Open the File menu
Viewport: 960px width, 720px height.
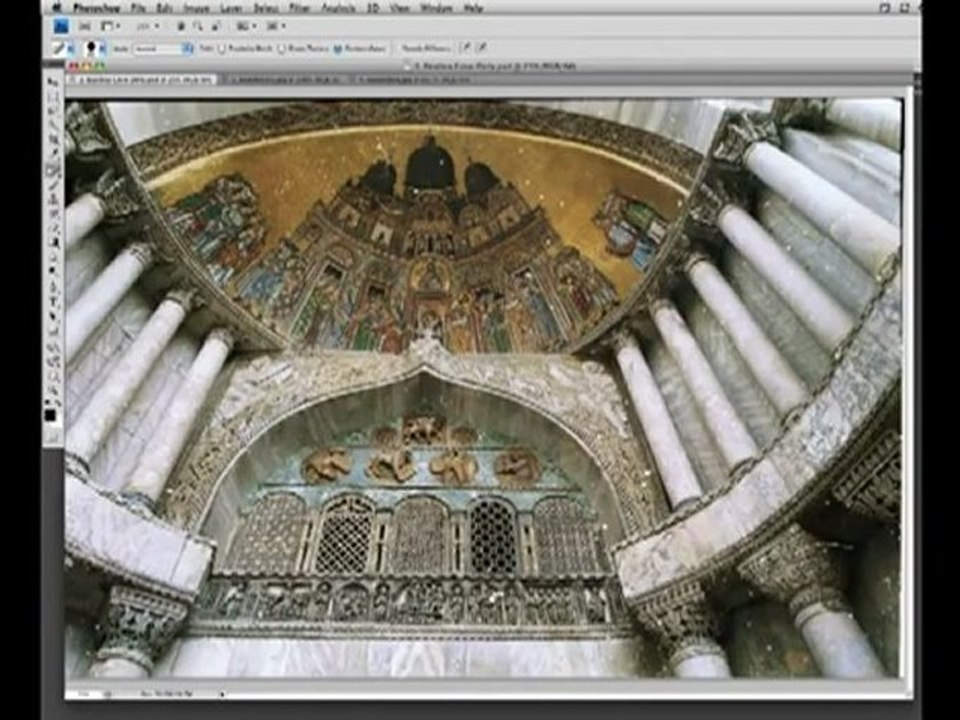tap(138, 9)
